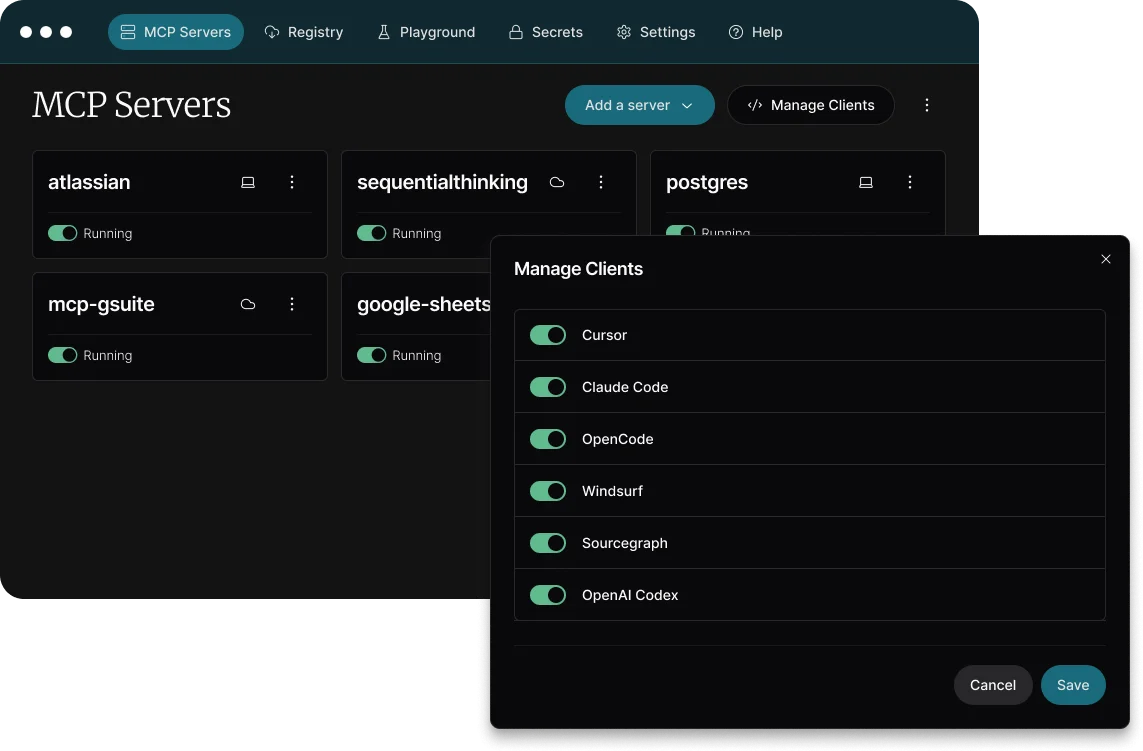Image resolution: width=1143 pixels, height=751 pixels.
Task: Click the cloud icon on sequentialthinking card
Action: tap(557, 182)
